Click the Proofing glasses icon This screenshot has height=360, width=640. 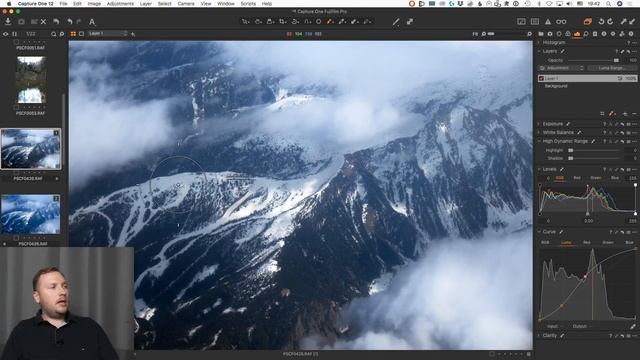coord(561,22)
